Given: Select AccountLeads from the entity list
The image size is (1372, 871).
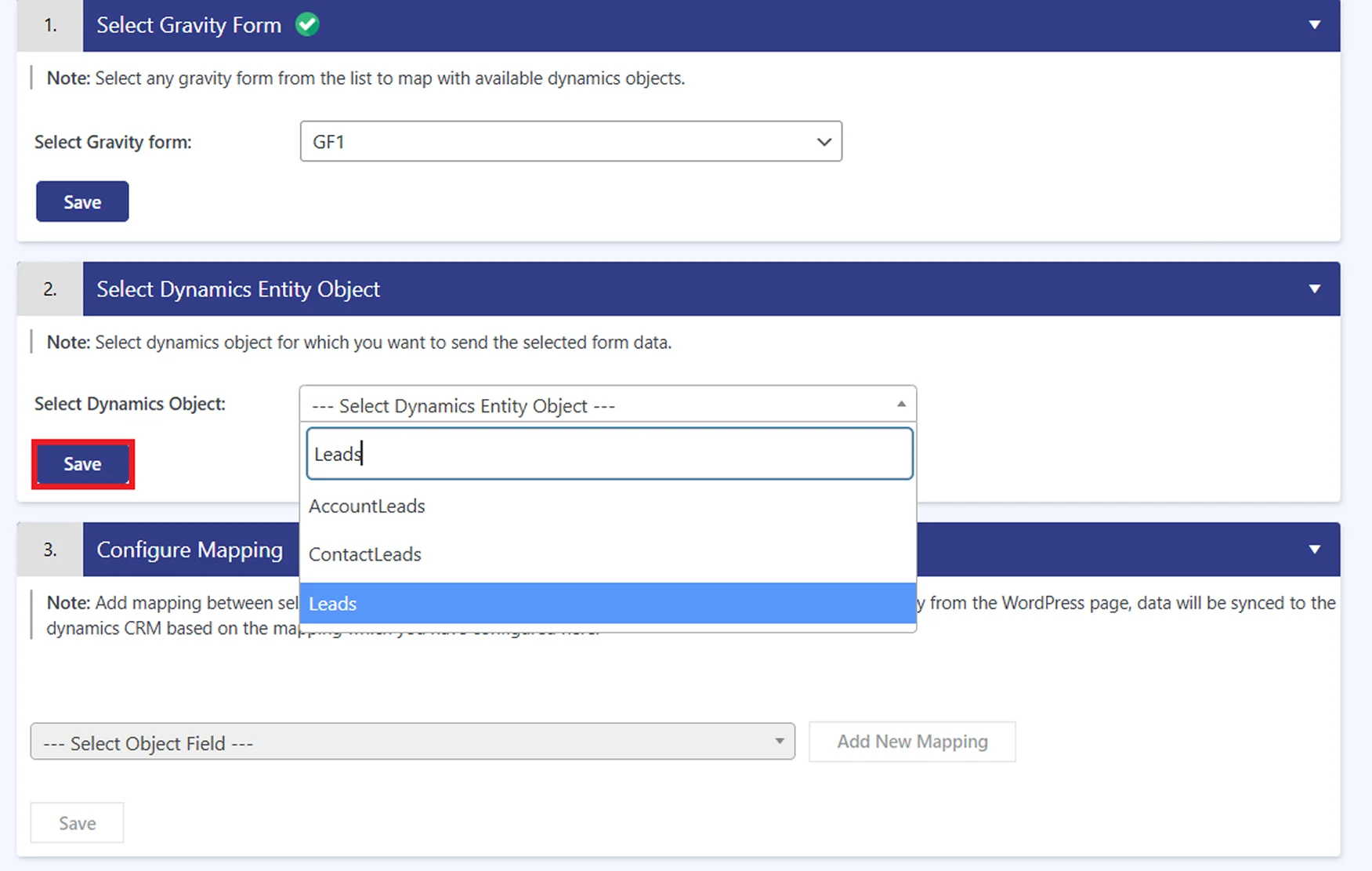Looking at the screenshot, I should click(x=366, y=506).
